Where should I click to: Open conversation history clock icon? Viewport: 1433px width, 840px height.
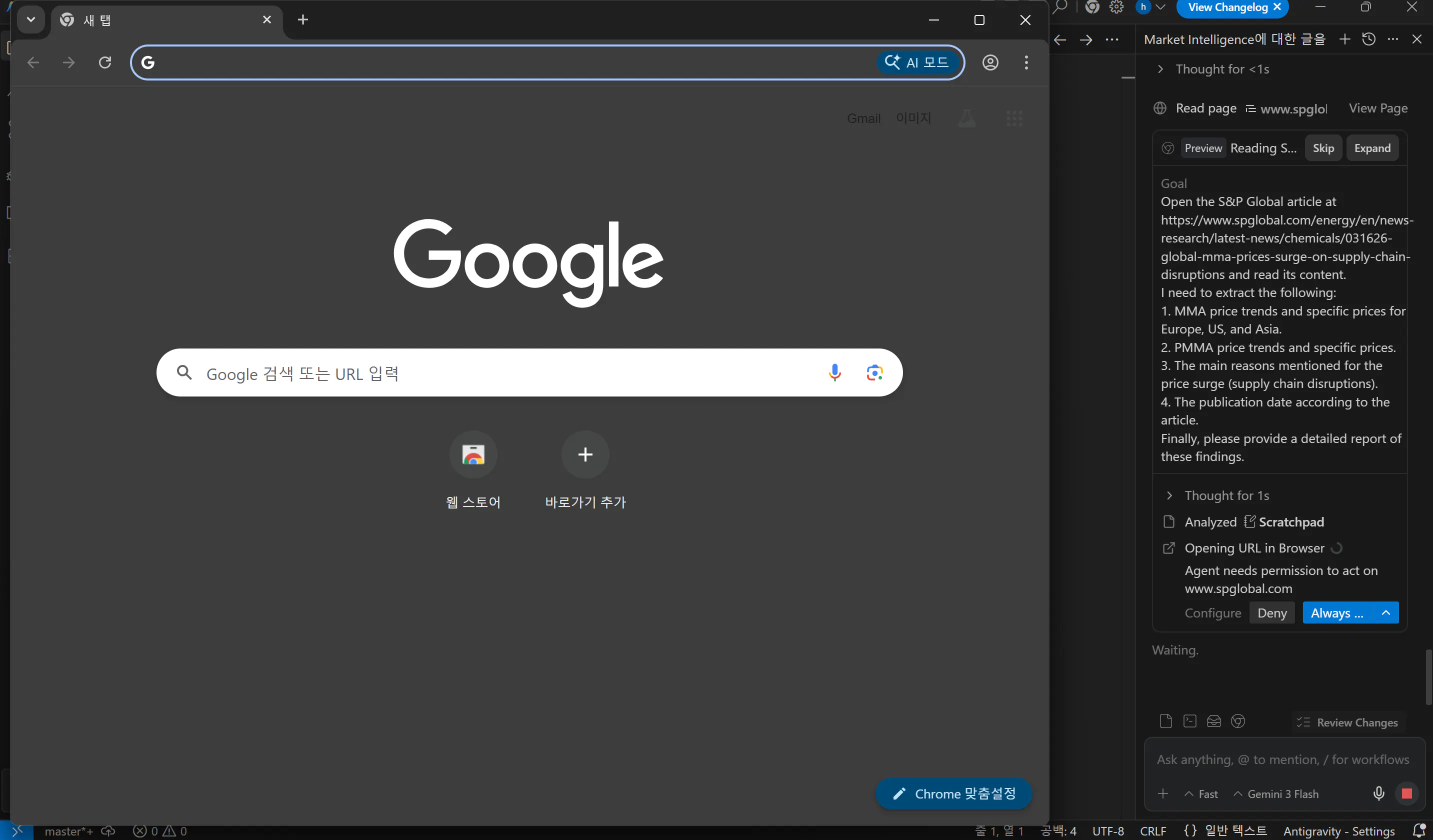tap(1368, 39)
